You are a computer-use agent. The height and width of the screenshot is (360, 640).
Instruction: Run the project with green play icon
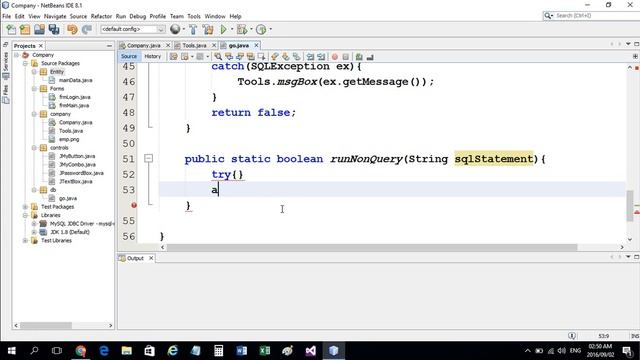tap(223, 29)
